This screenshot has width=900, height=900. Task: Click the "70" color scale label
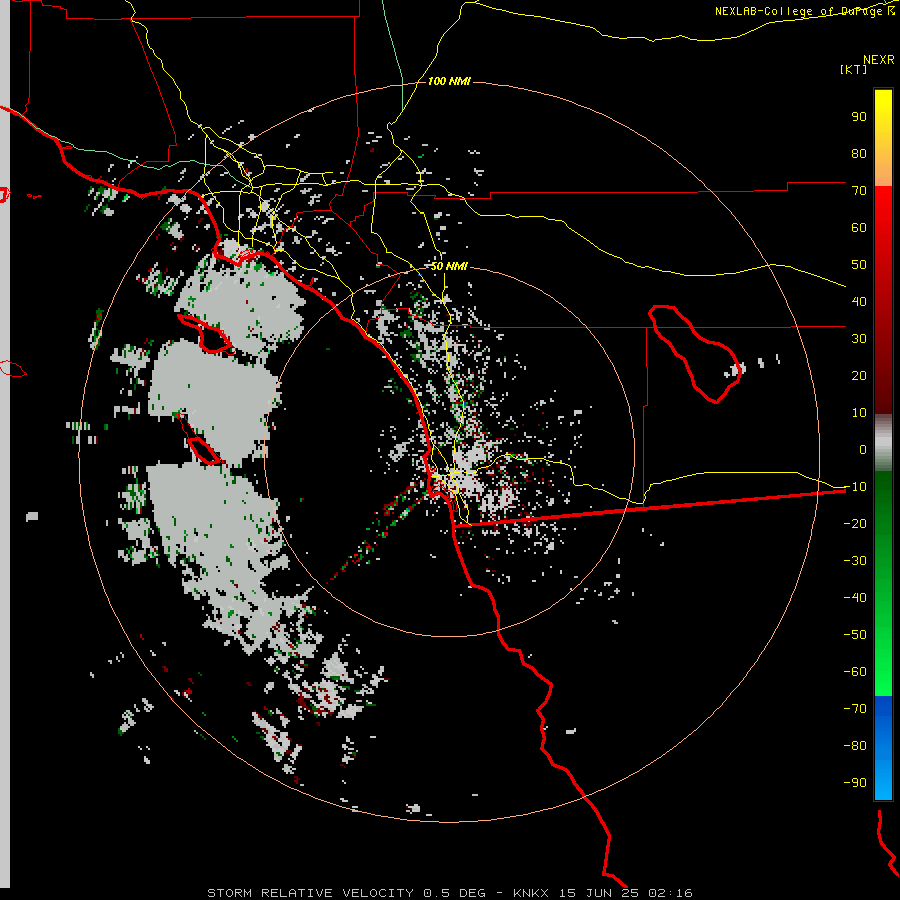point(859,191)
